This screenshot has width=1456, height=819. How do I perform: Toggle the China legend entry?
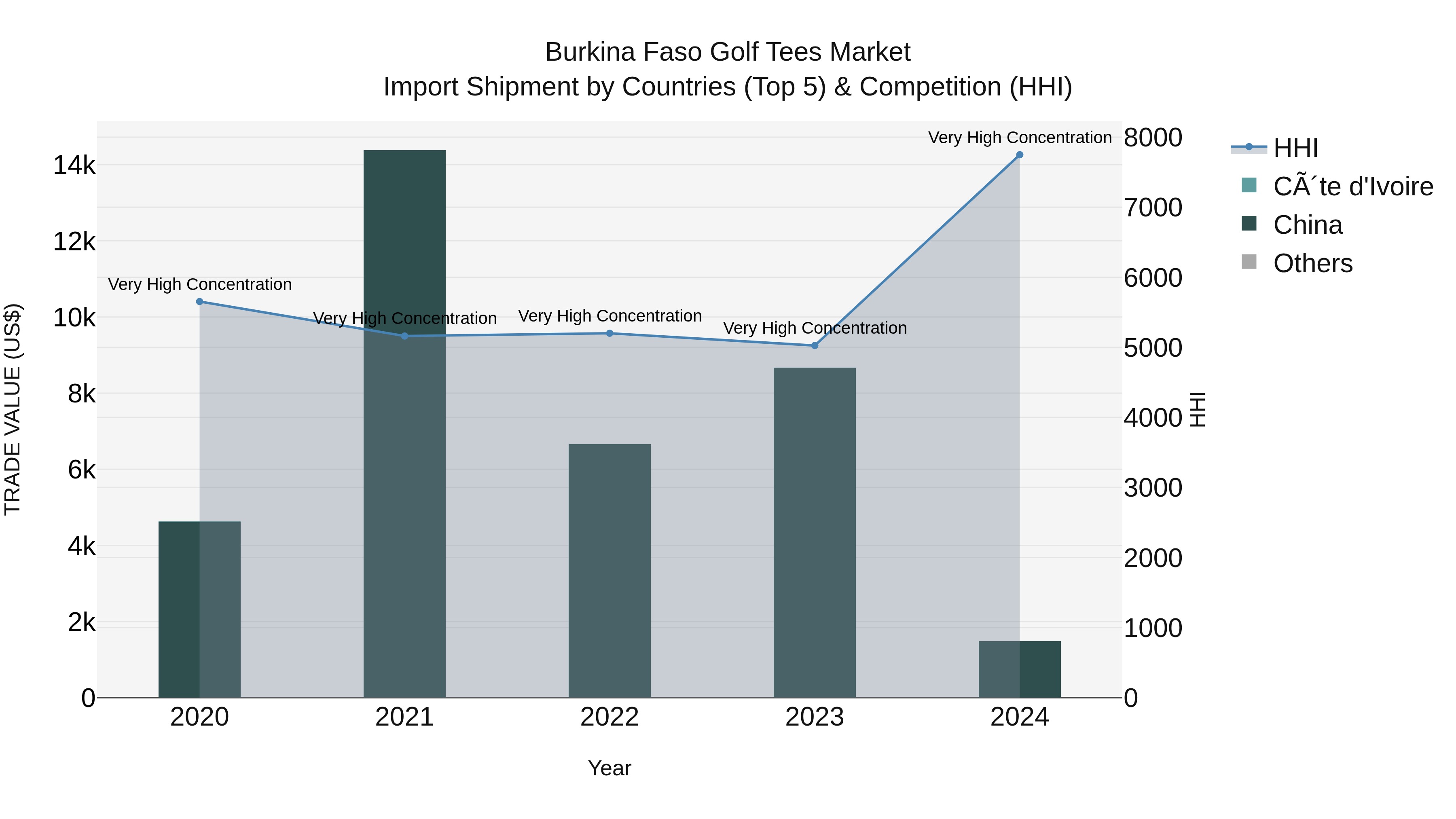tap(1292, 225)
